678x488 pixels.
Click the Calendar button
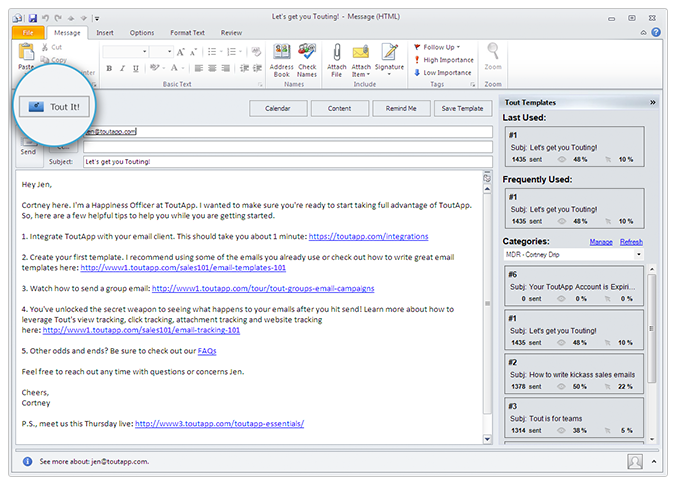click(278, 108)
